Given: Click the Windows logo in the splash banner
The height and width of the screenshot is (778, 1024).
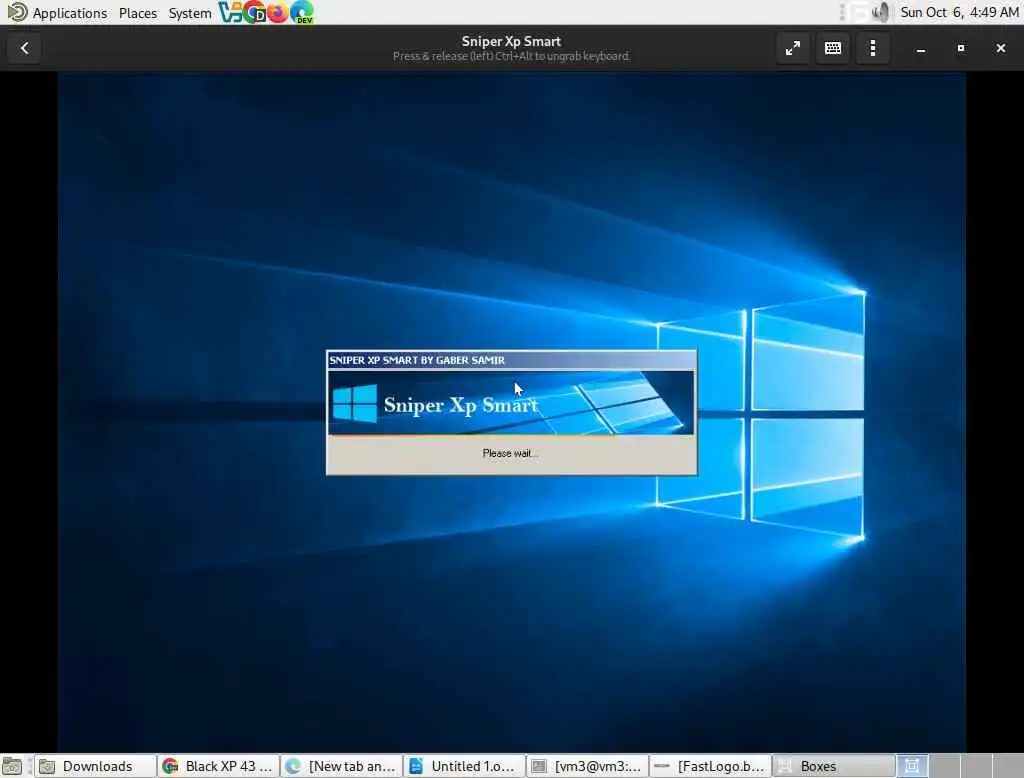Looking at the screenshot, I should [x=355, y=403].
